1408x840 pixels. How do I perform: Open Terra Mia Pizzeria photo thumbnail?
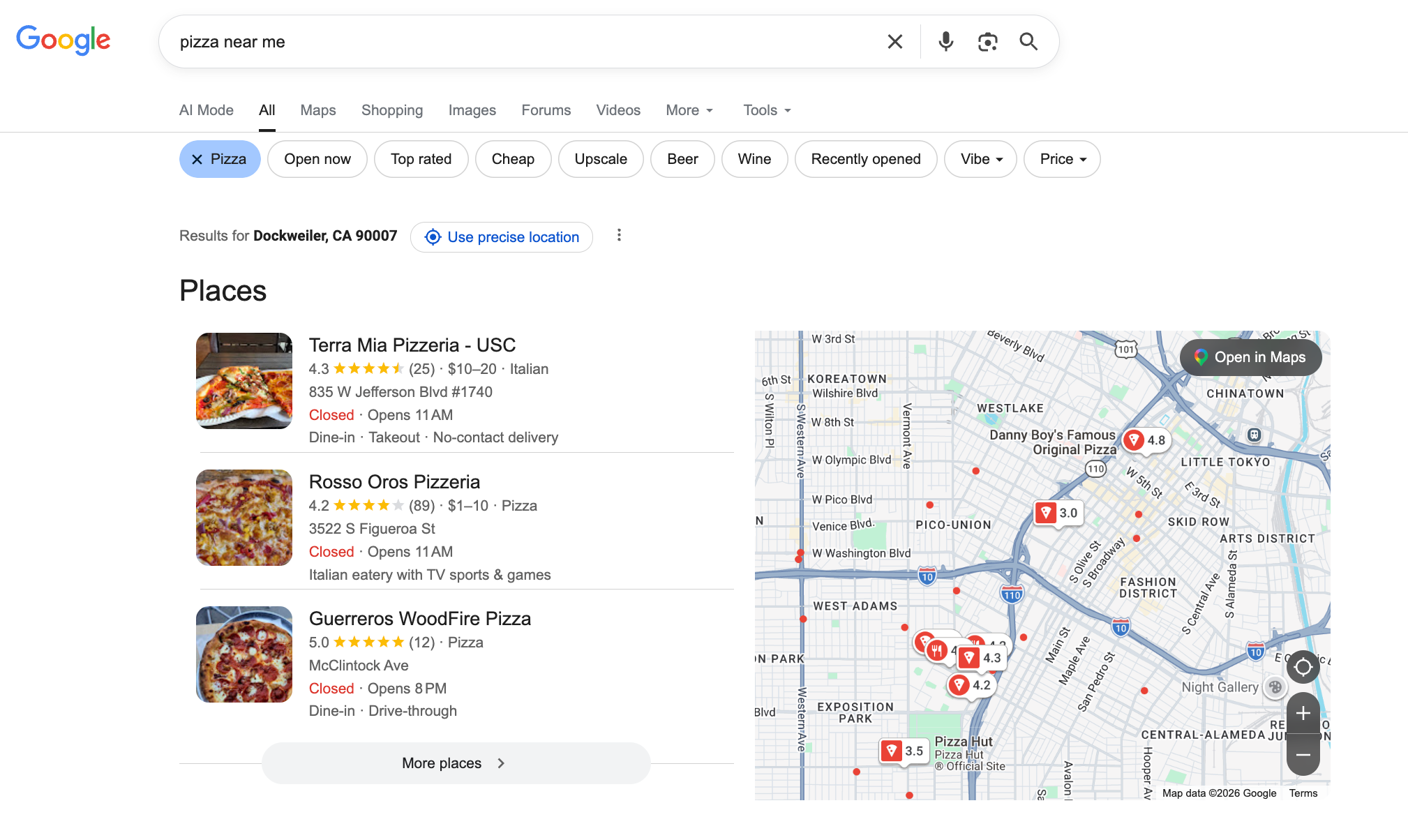(x=244, y=381)
